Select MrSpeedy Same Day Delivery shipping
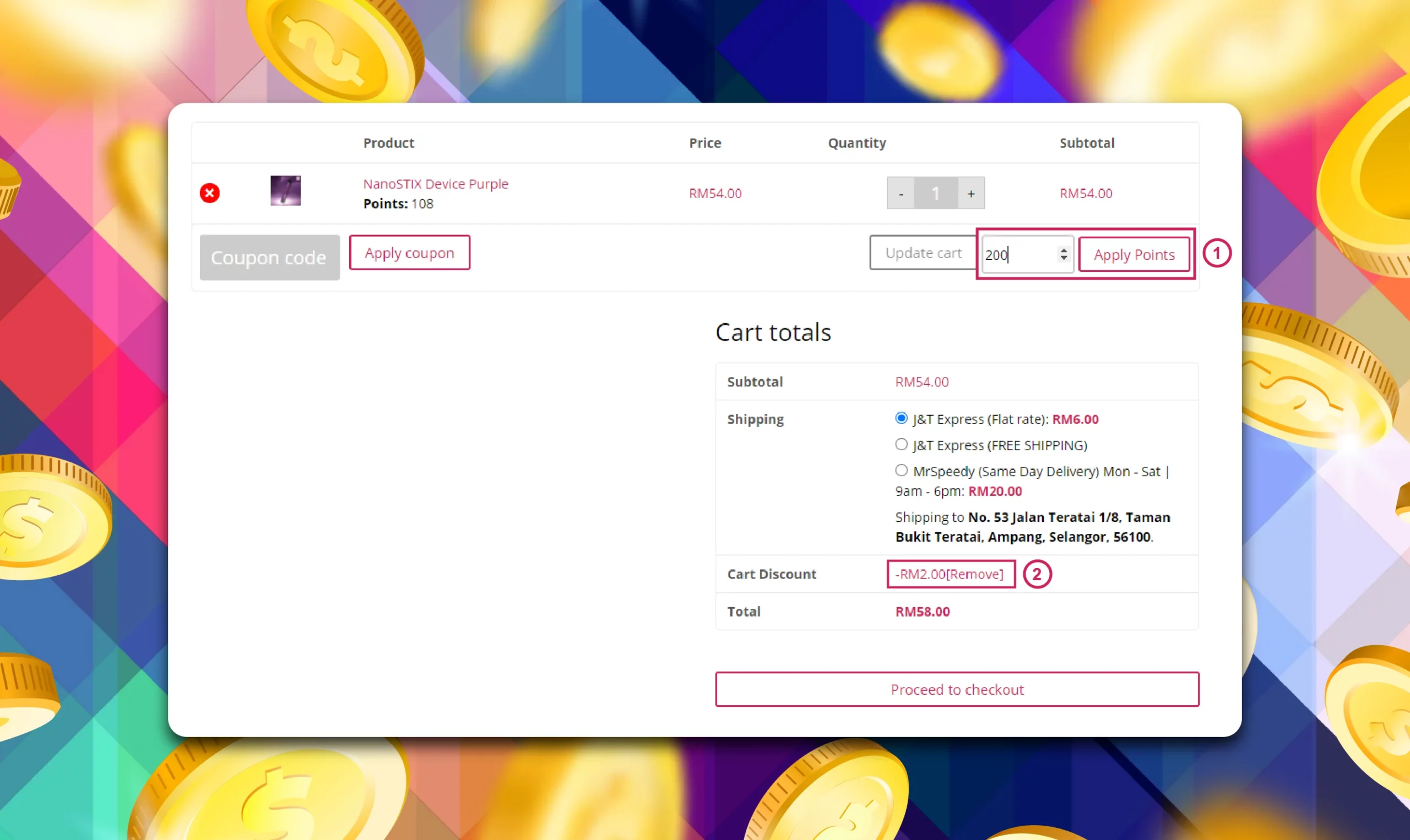 point(901,471)
